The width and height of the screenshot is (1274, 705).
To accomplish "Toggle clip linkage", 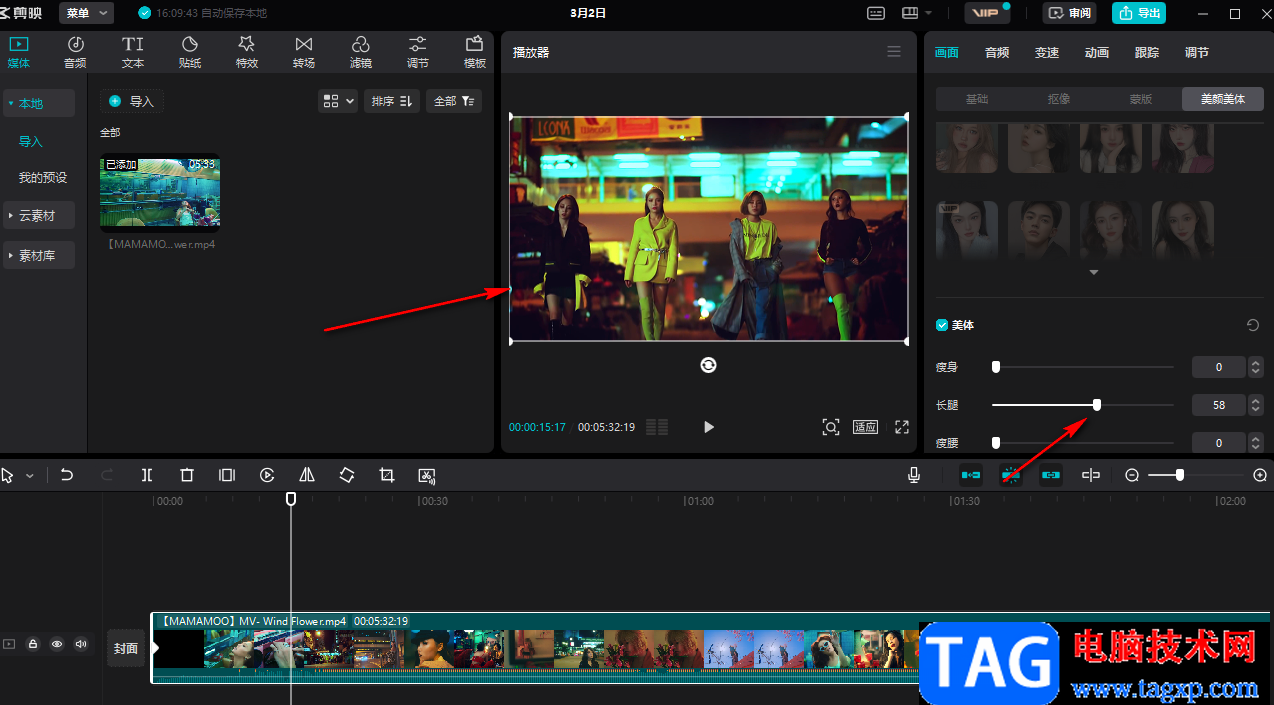I will click(x=1050, y=476).
